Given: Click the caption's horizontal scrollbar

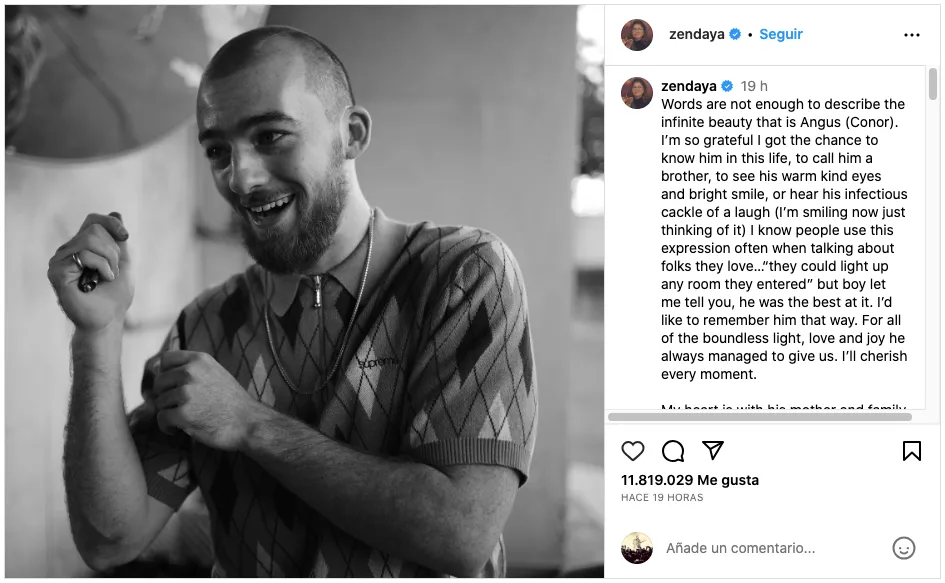Looking at the screenshot, I should (x=760, y=416).
